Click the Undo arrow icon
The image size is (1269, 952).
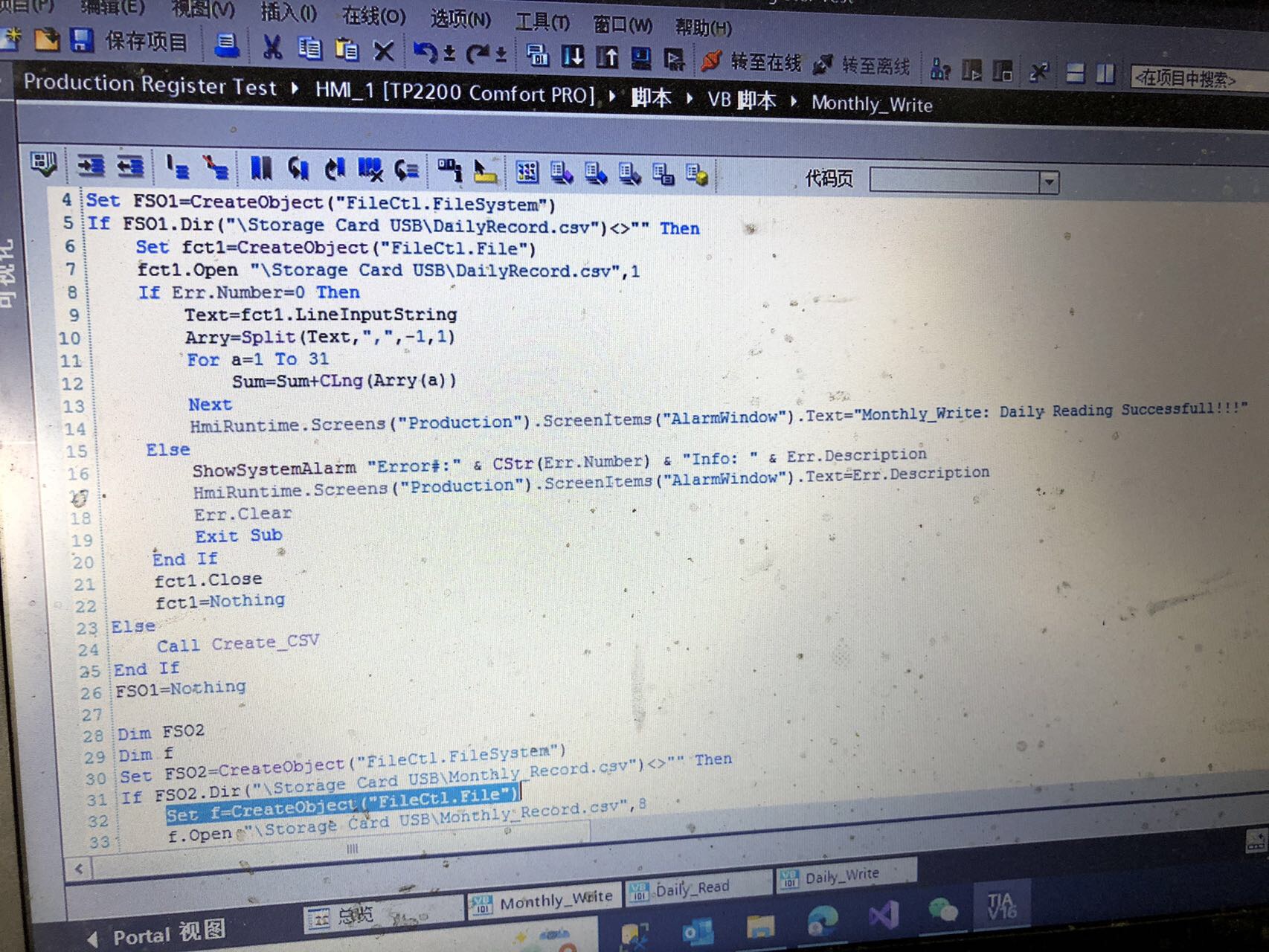[426, 52]
